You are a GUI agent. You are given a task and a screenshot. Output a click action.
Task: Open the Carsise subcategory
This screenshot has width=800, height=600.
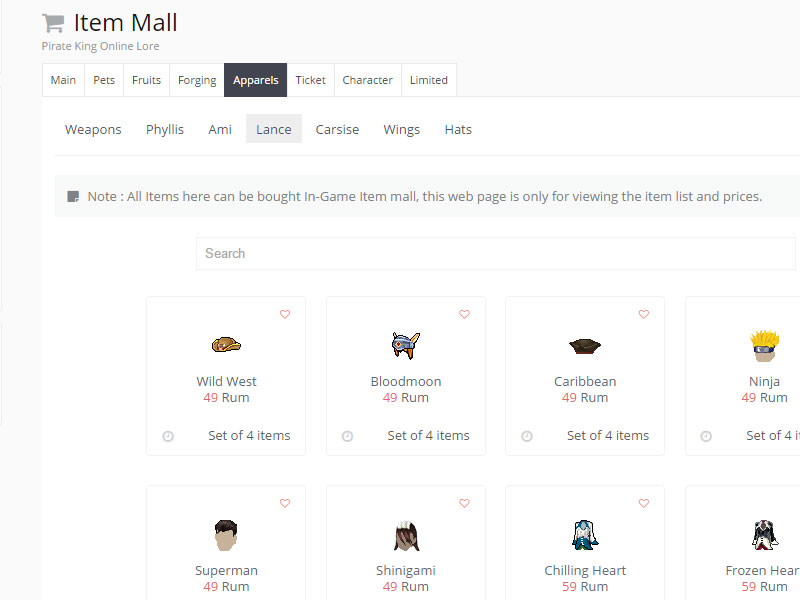pos(337,129)
